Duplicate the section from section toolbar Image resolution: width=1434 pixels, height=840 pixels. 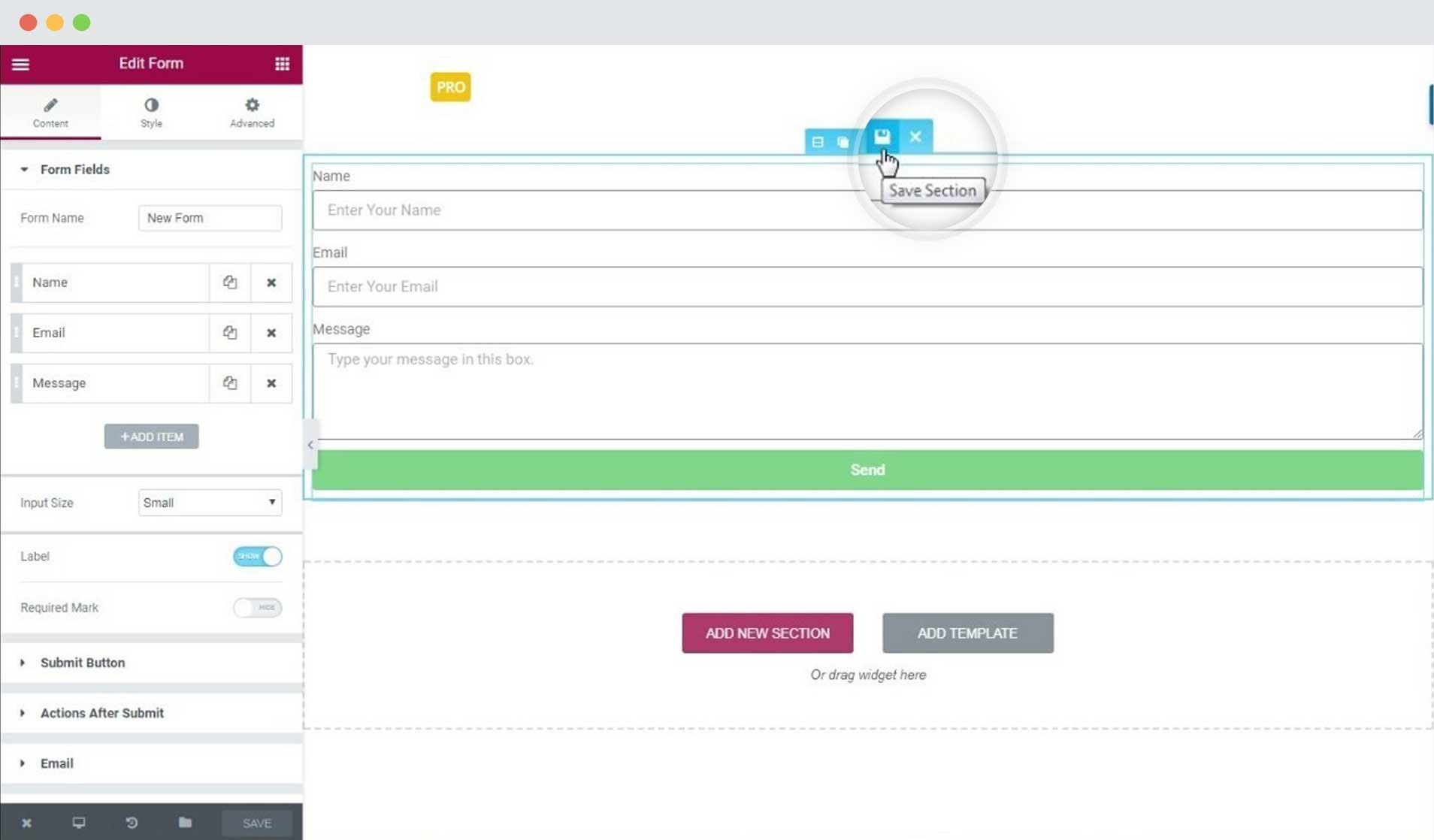[843, 142]
